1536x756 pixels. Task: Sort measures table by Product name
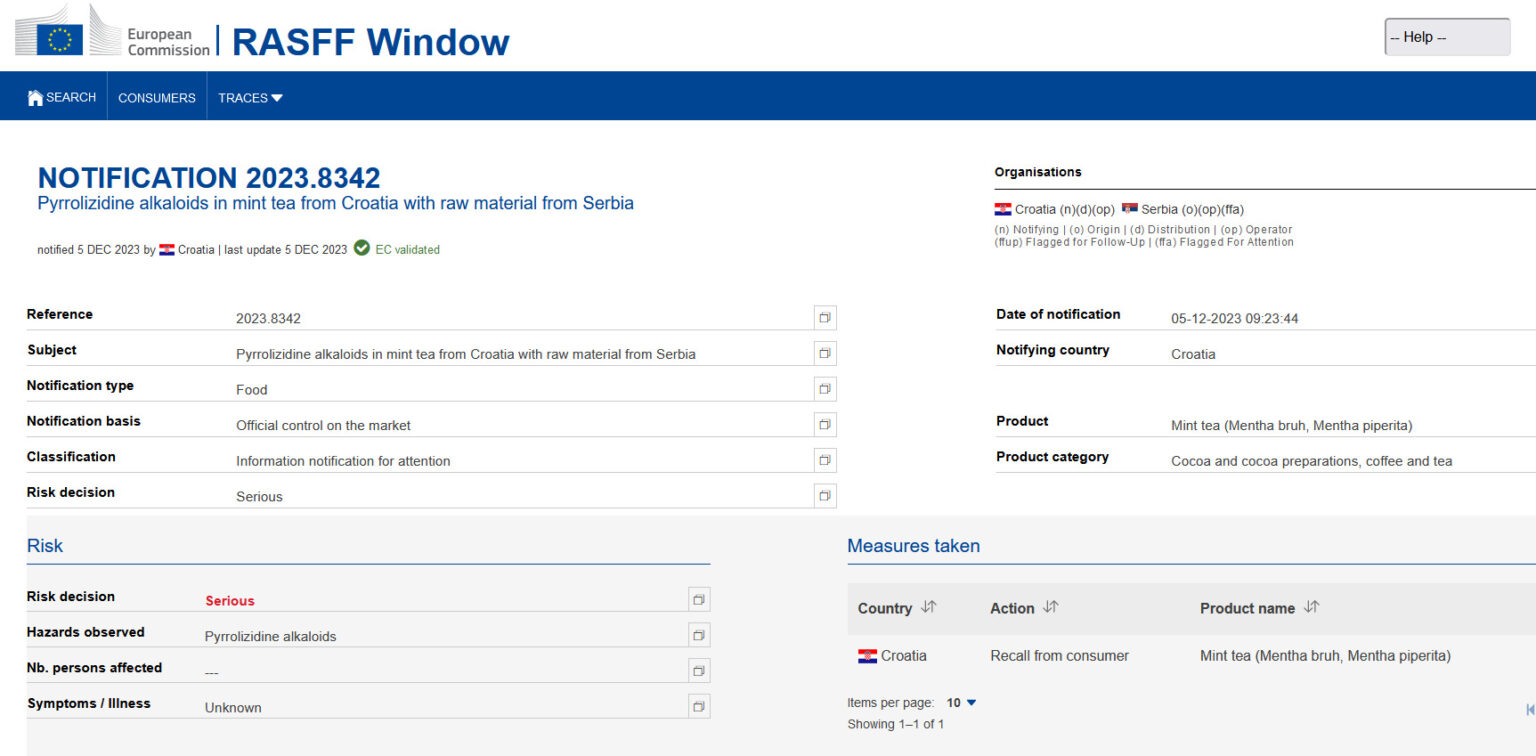(1312, 608)
